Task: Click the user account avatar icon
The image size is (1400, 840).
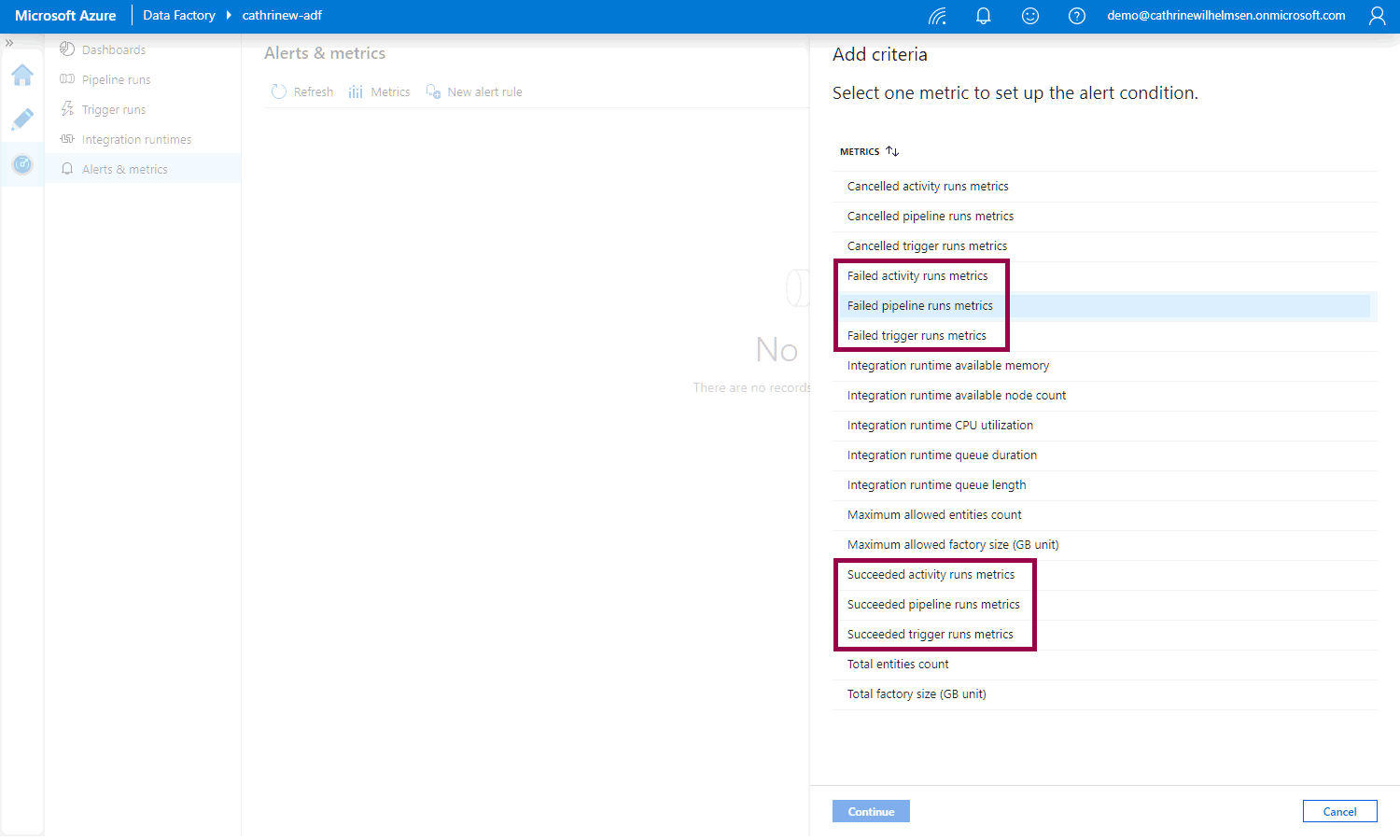Action: click(1377, 16)
